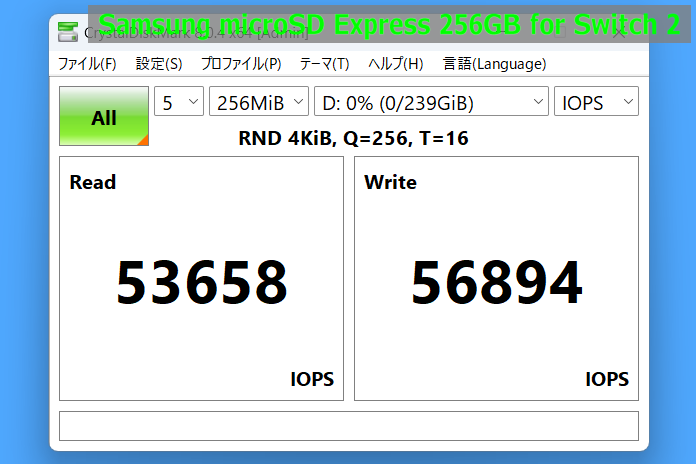The image size is (696, 464).
Task: Click the Read result value 53658
Action: tap(201, 282)
